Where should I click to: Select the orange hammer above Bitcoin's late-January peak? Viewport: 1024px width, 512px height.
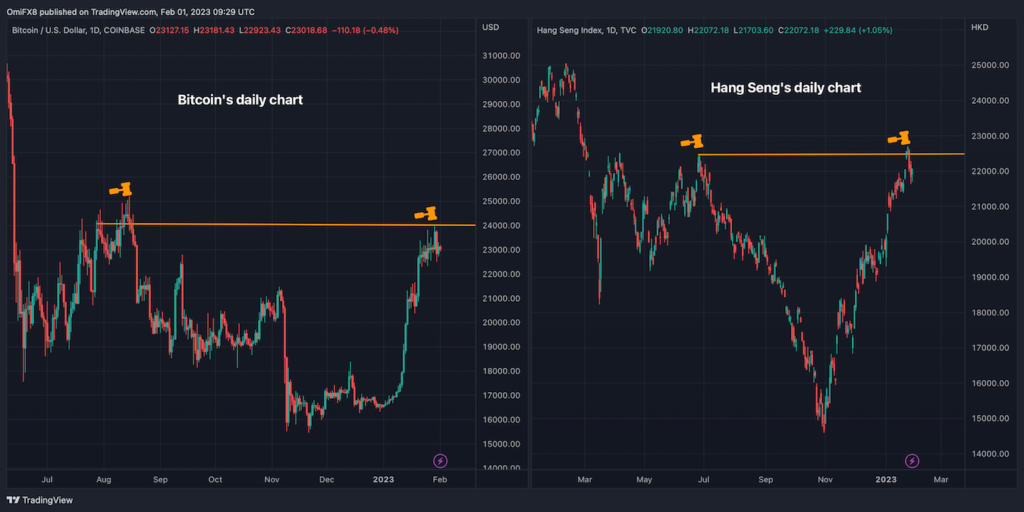point(426,213)
